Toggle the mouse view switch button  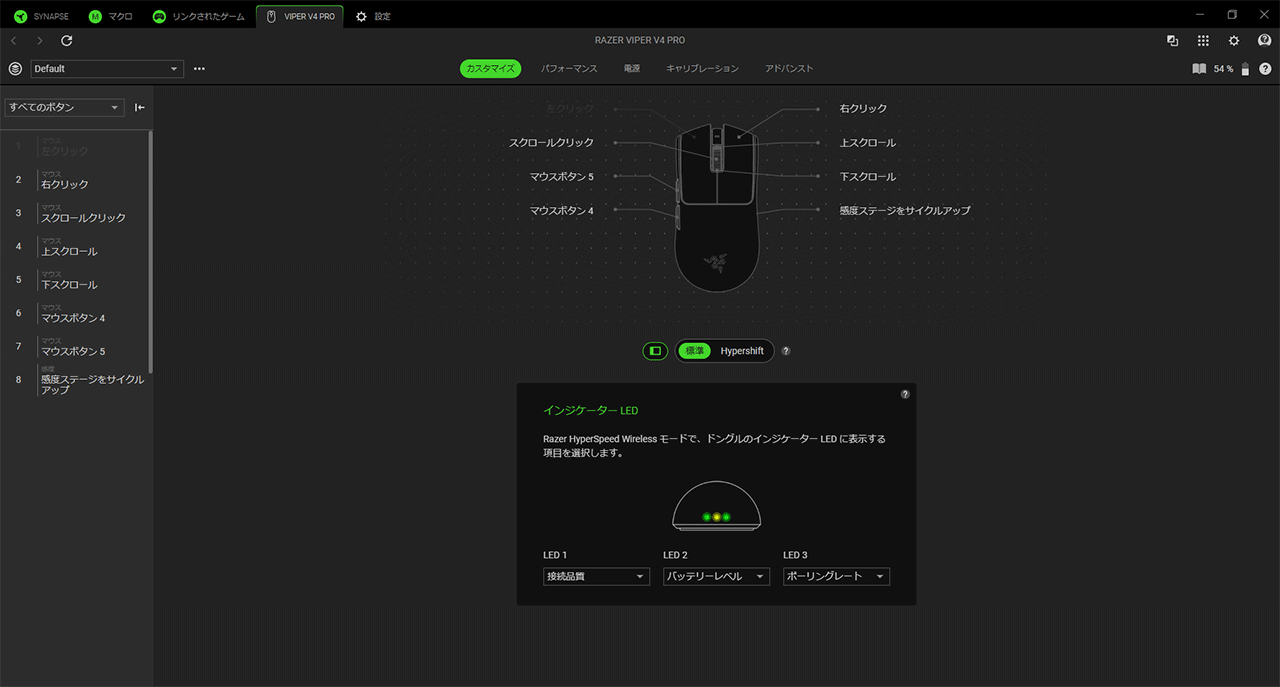coord(655,351)
